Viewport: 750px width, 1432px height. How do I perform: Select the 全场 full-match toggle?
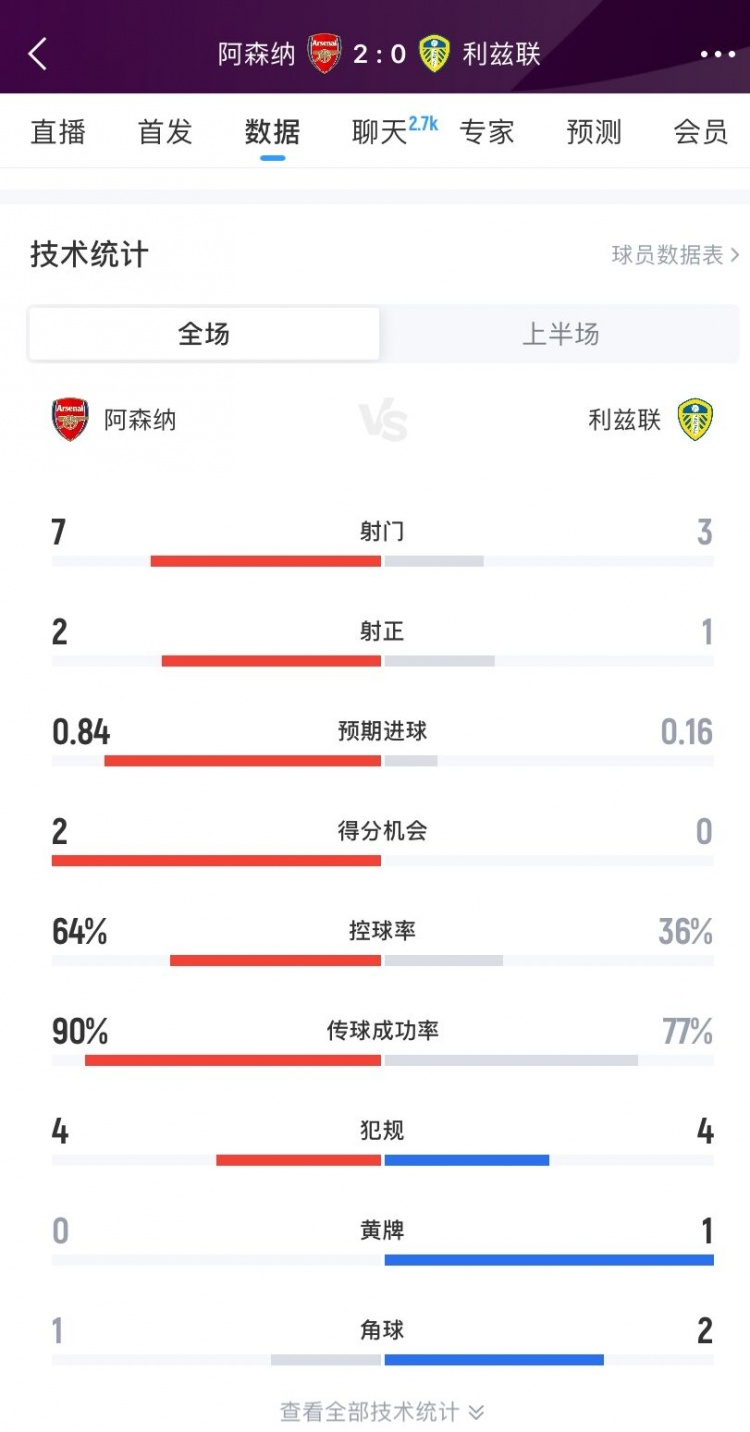(204, 334)
